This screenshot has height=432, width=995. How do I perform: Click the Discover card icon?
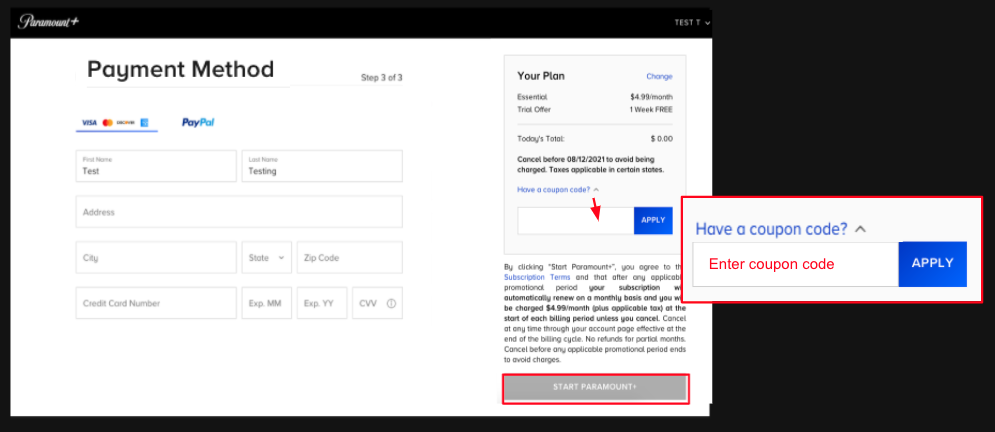coord(126,122)
